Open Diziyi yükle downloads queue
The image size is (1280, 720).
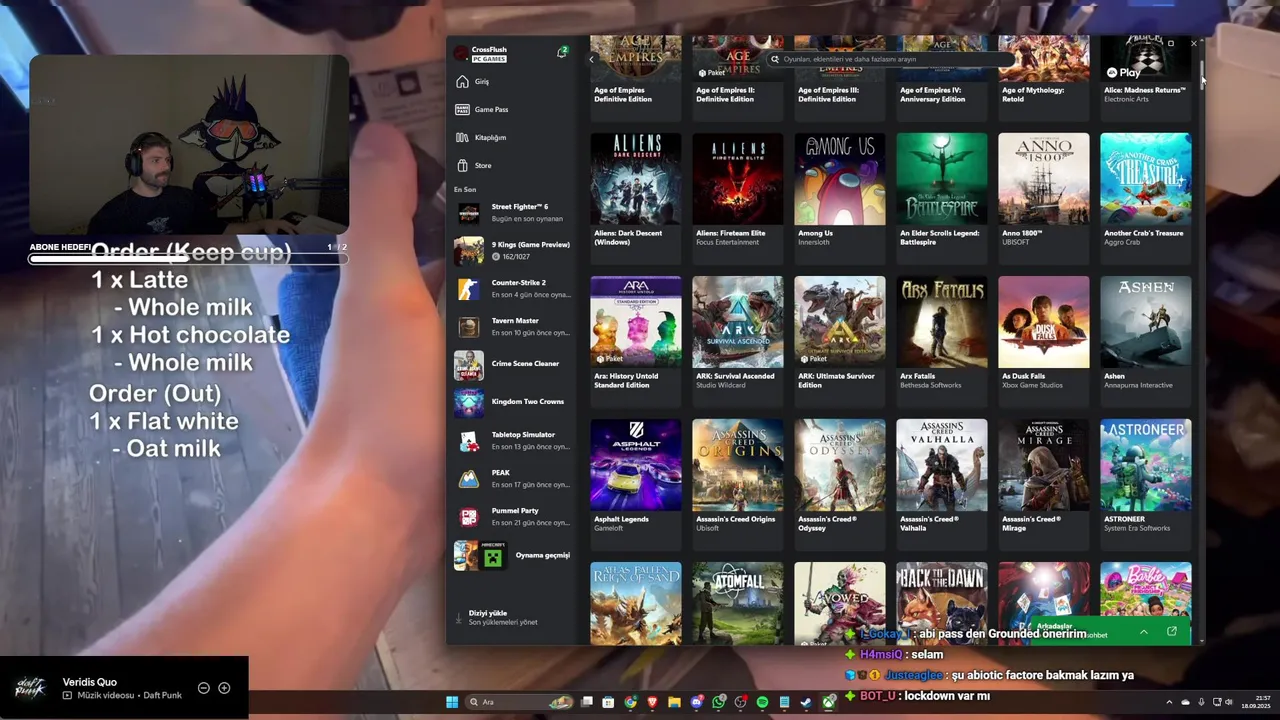[513, 617]
